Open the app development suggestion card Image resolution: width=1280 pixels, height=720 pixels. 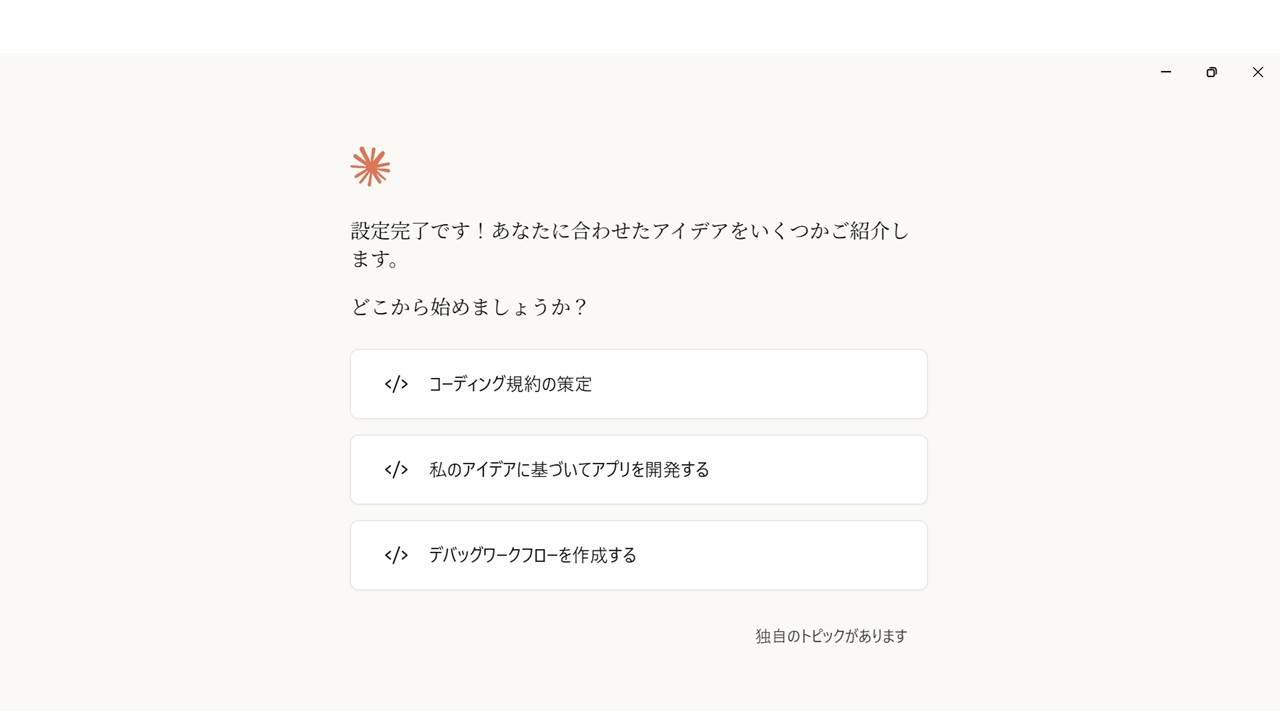point(638,469)
